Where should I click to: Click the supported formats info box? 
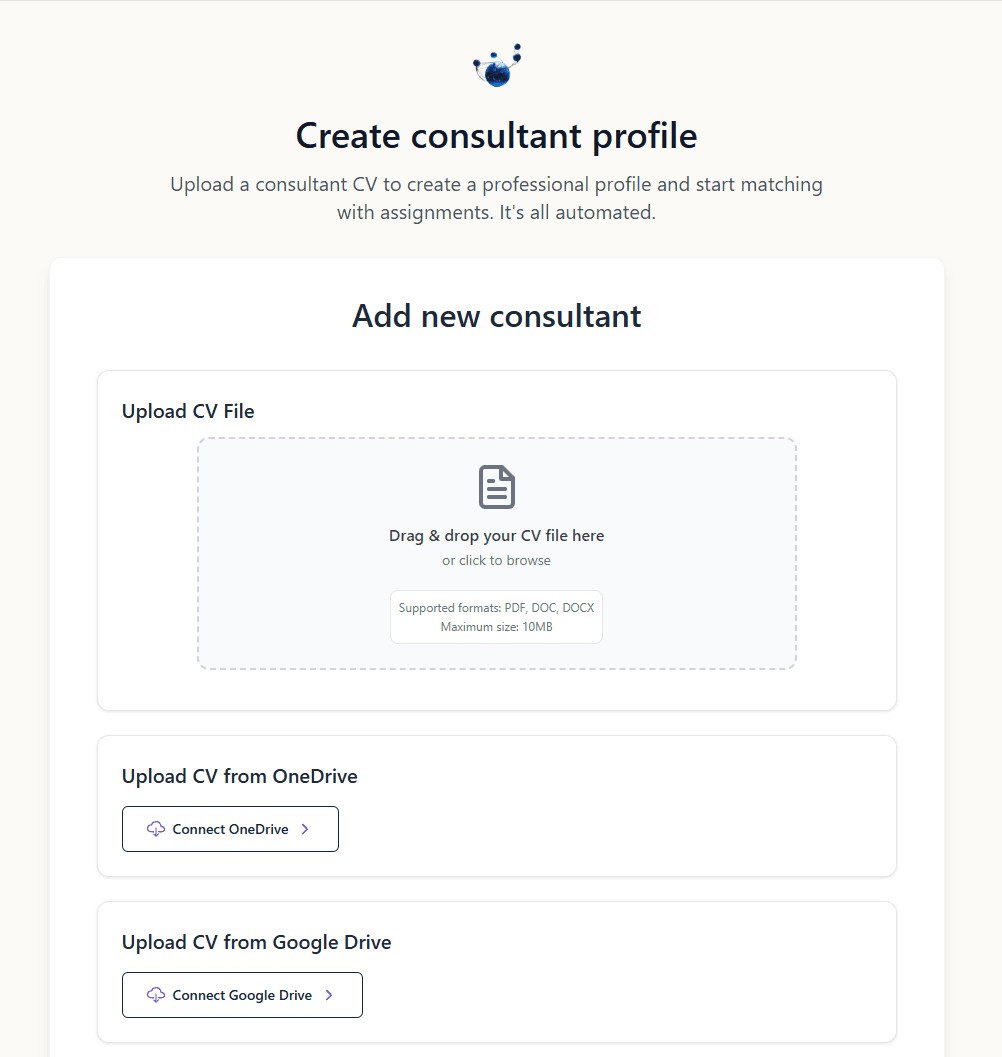point(496,617)
